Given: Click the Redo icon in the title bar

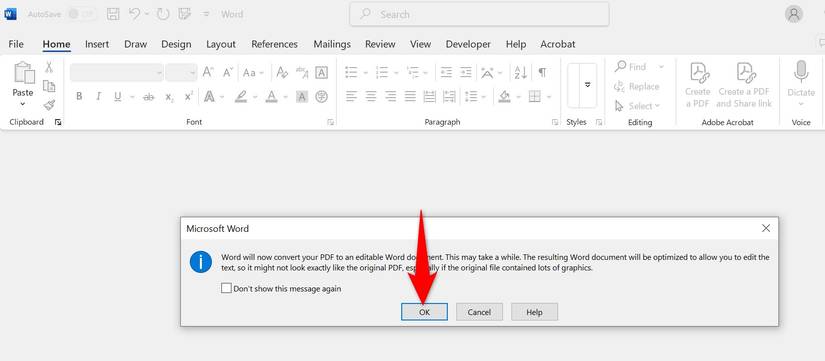Looking at the screenshot, I should pyautogui.click(x=163, y=14).
